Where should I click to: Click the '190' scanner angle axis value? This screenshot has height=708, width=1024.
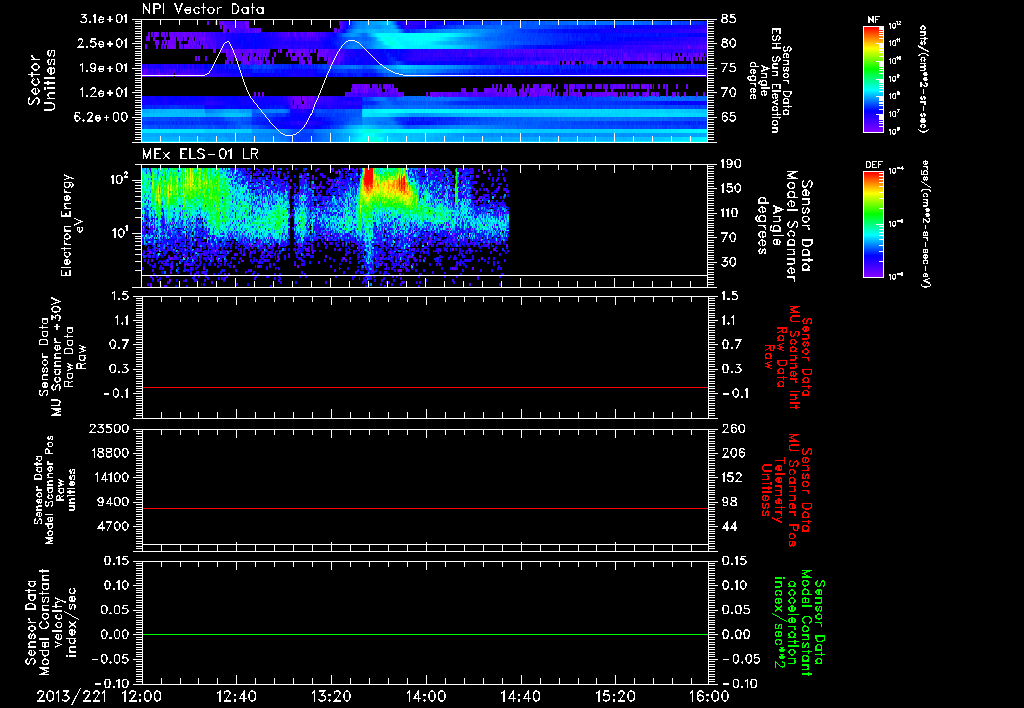[731, 164]
